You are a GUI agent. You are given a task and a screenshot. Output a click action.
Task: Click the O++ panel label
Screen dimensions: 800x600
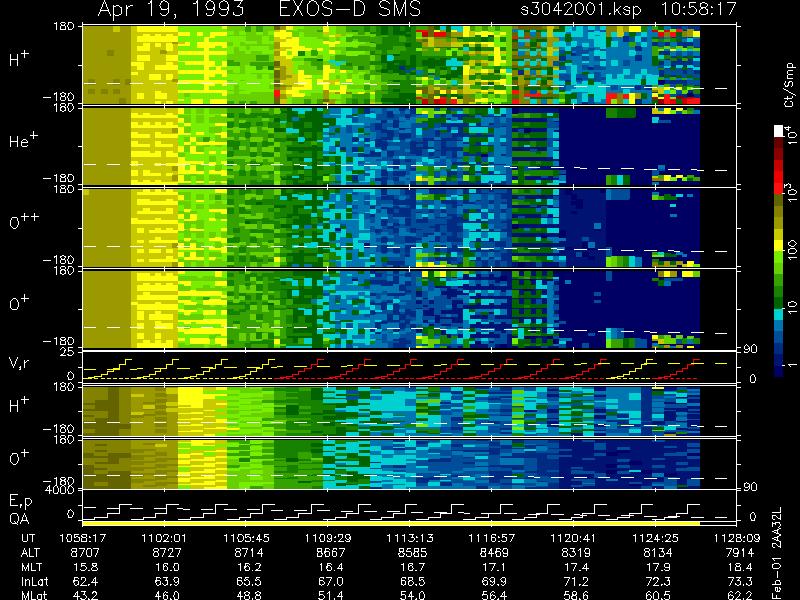(24, 221)
